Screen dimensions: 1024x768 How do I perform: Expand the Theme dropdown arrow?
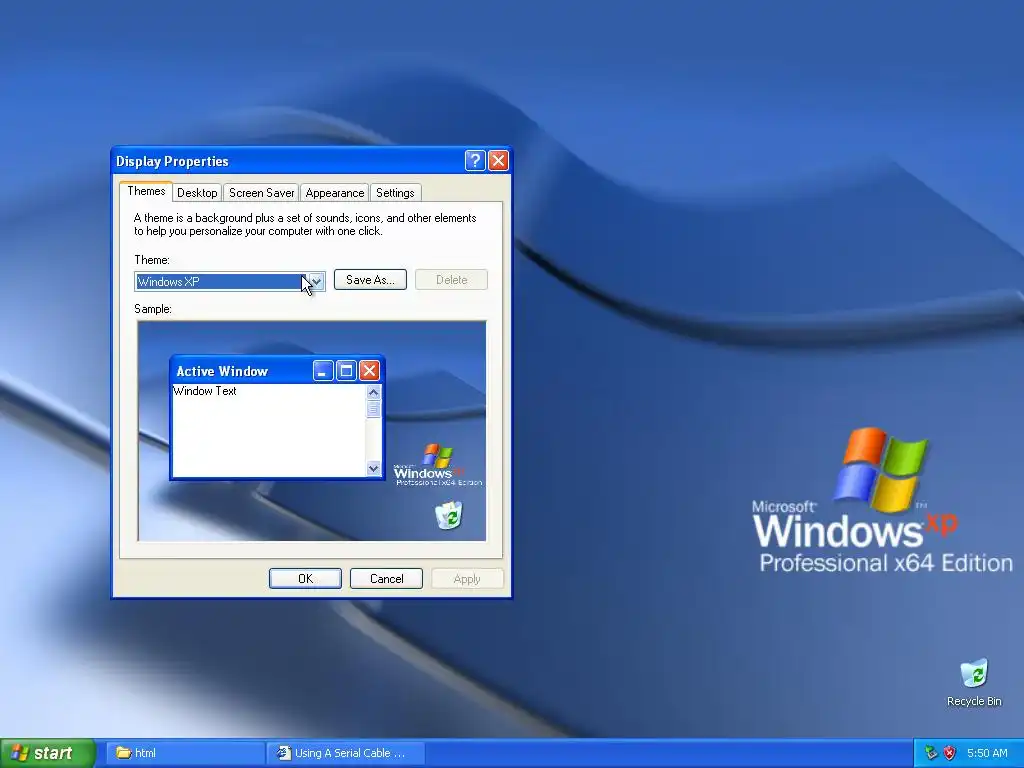pos(316,281)
